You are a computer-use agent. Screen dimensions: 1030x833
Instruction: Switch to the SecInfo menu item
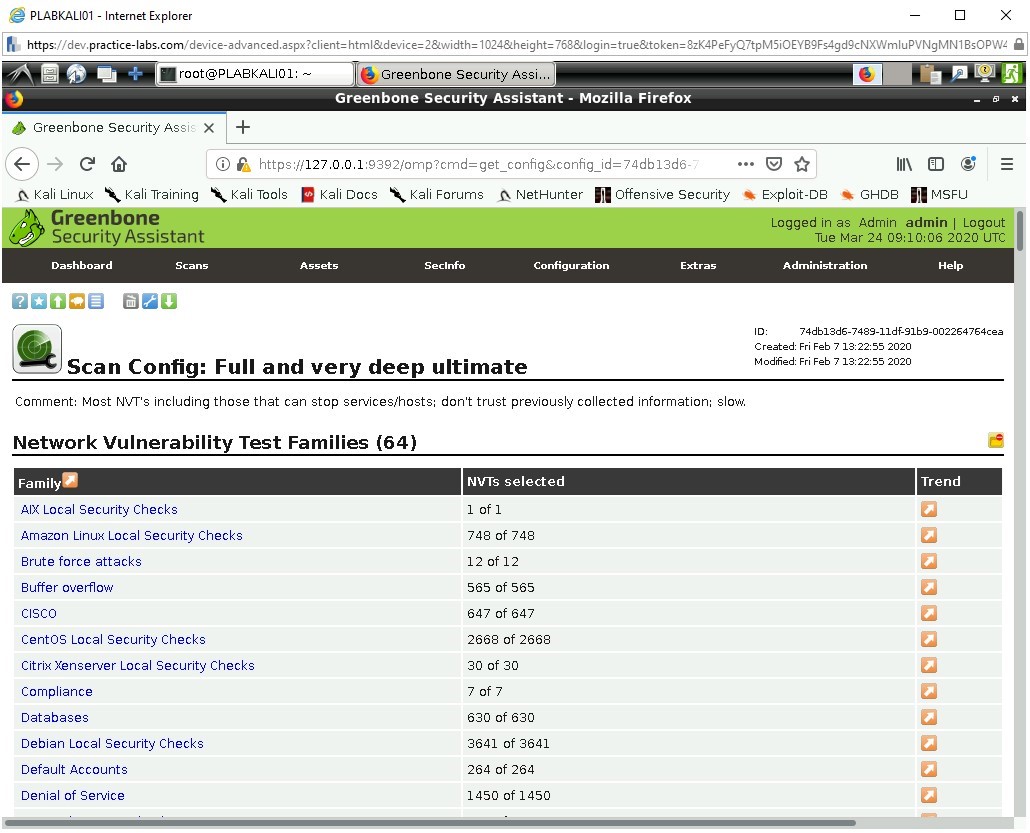pyautogui.click(x=444, y=265)
